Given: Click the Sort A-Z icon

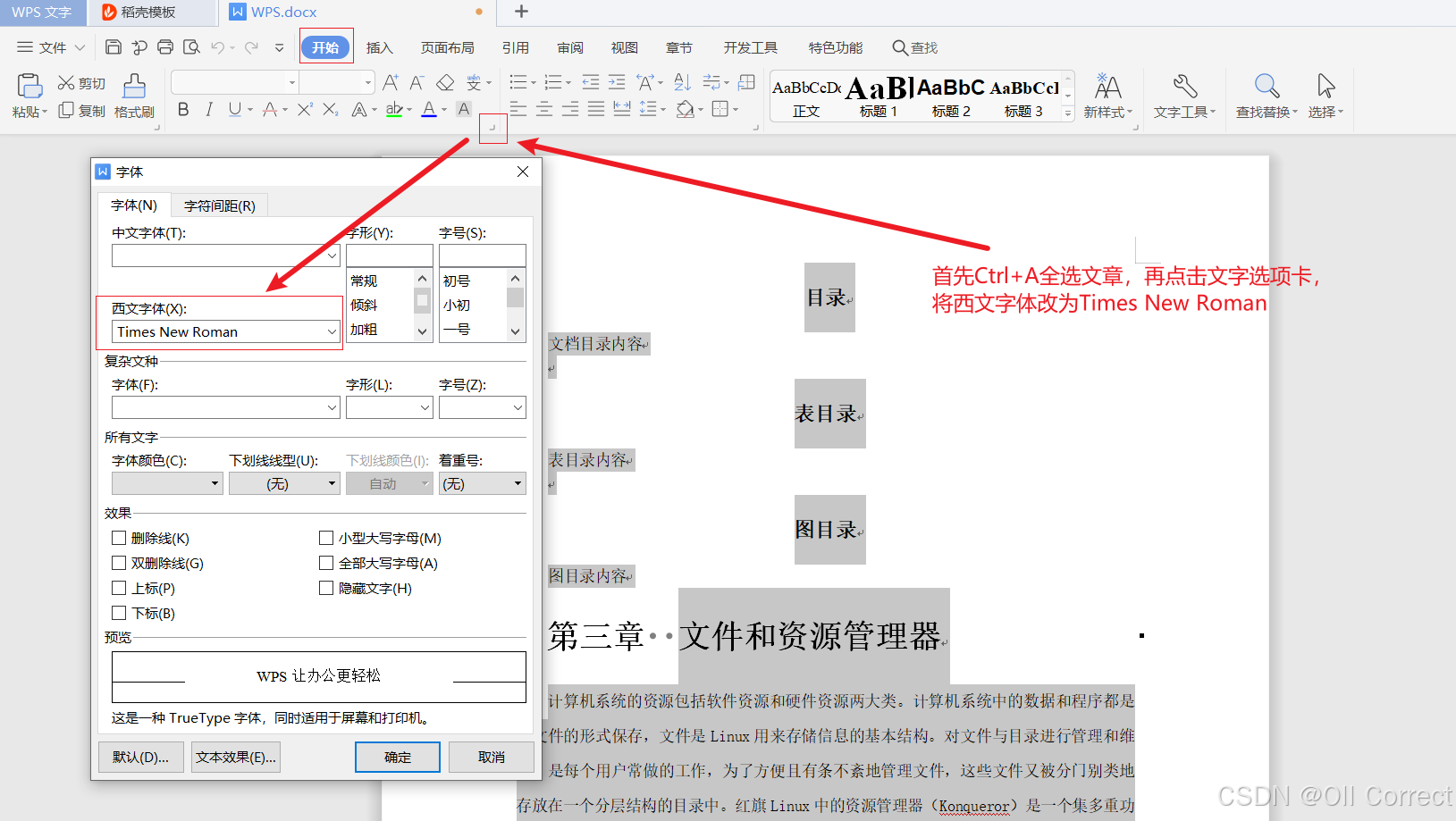Looking at the screenshot, I should [x=683, y=82].
